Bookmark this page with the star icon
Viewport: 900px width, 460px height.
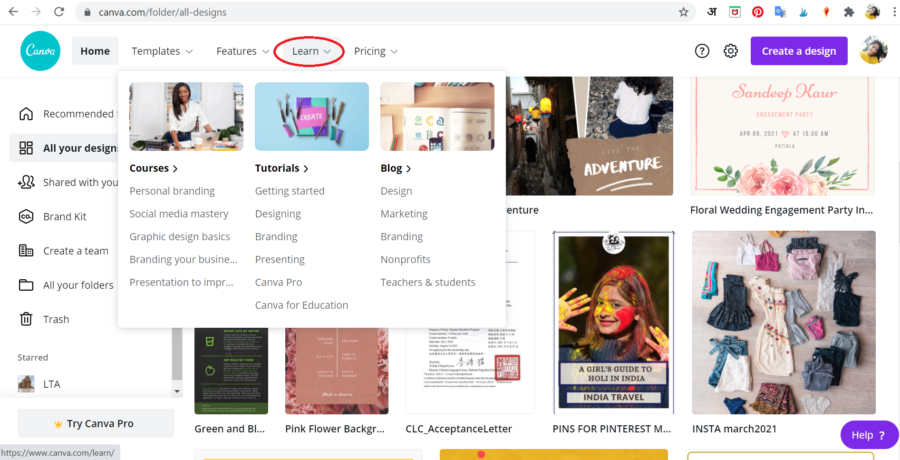tap(684, 12)
